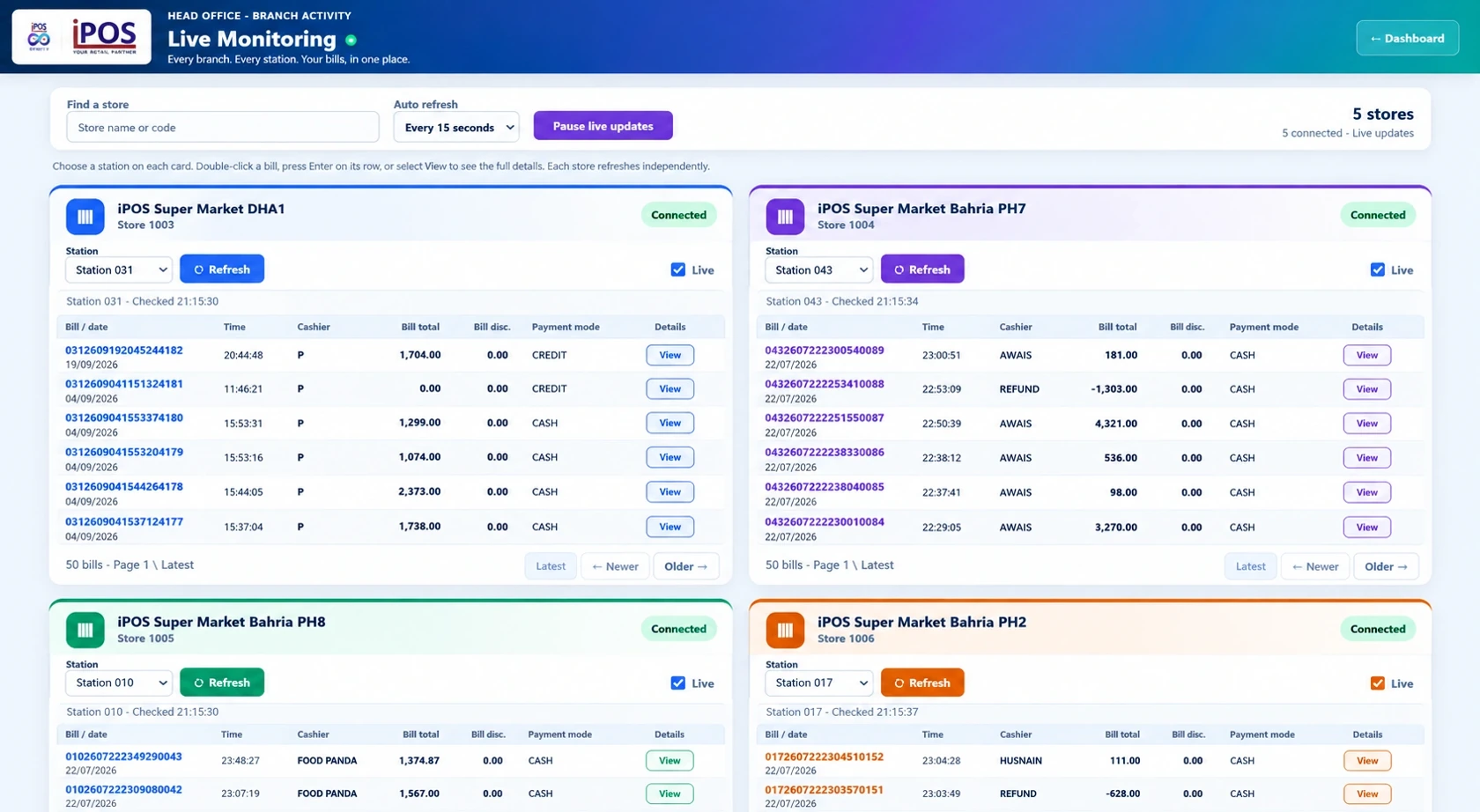Click the Find a store search field

(223, 127)
